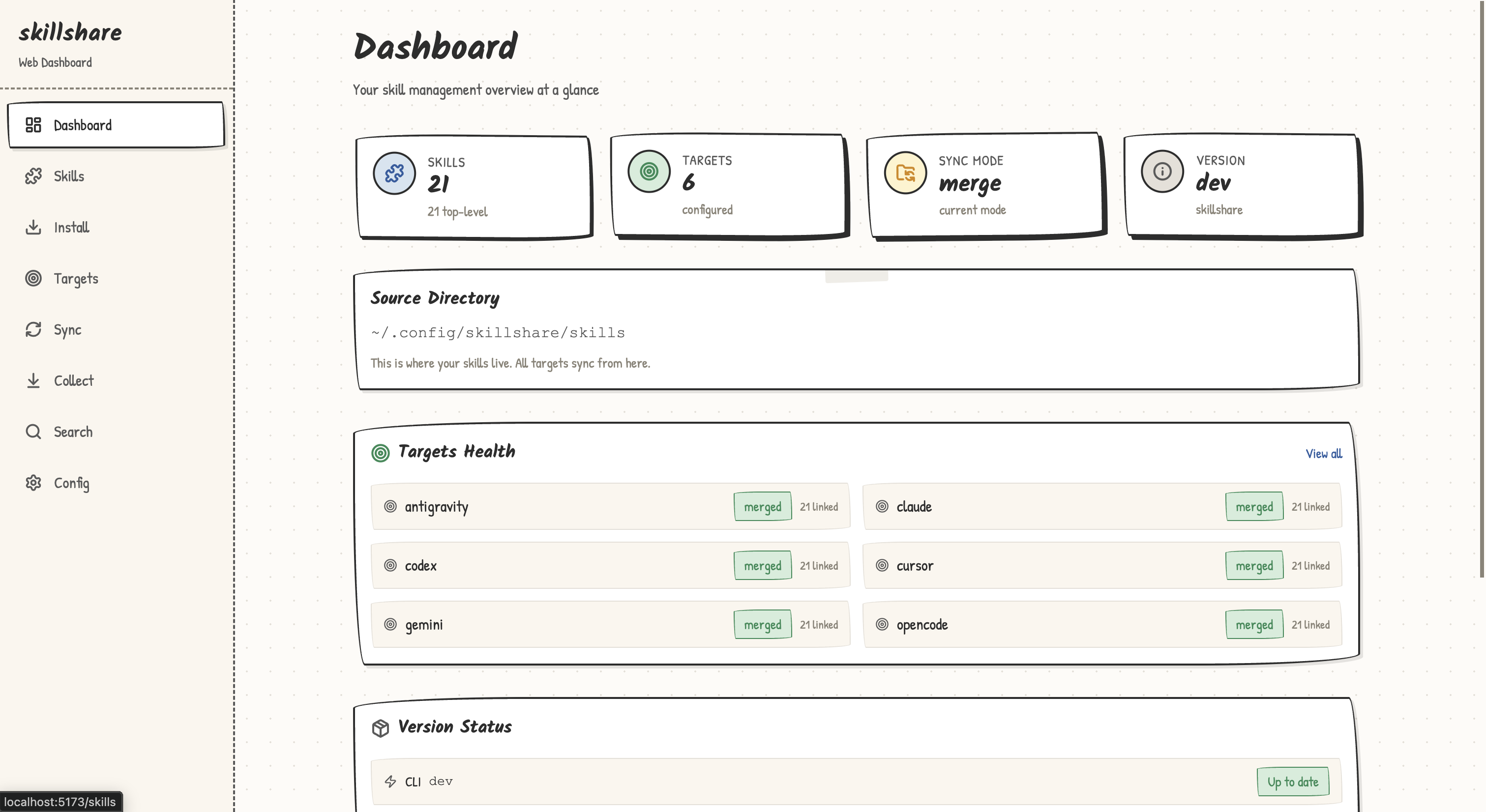This screenshot has width=1486, height=812.
Task: Select the Version Status package icon
Action: click(381, 727)
